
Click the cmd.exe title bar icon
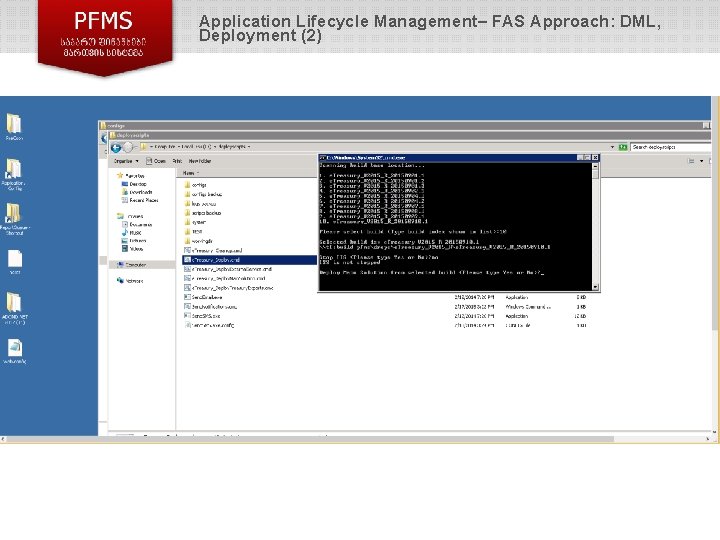(x=323, y=158)
